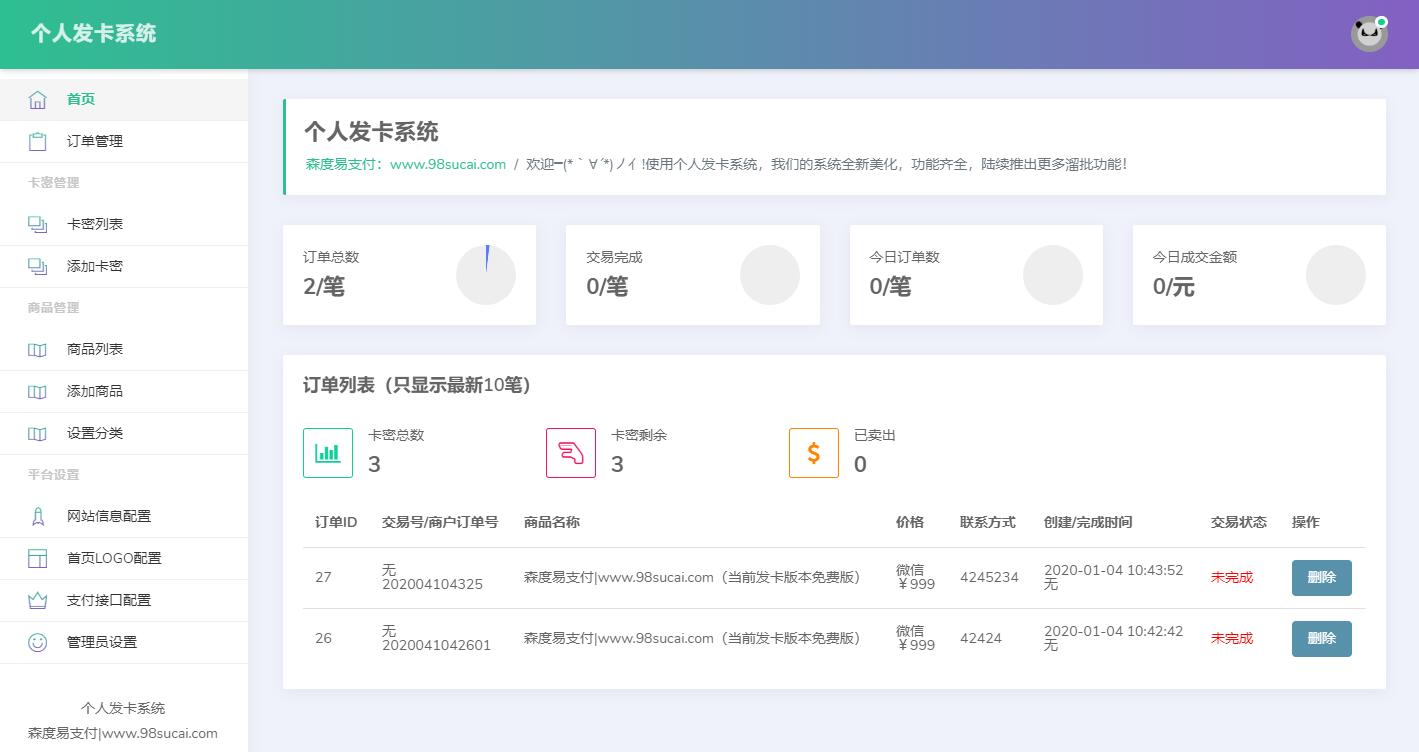
Task: Open 商品列表 menu item
Action: [124, 349]
